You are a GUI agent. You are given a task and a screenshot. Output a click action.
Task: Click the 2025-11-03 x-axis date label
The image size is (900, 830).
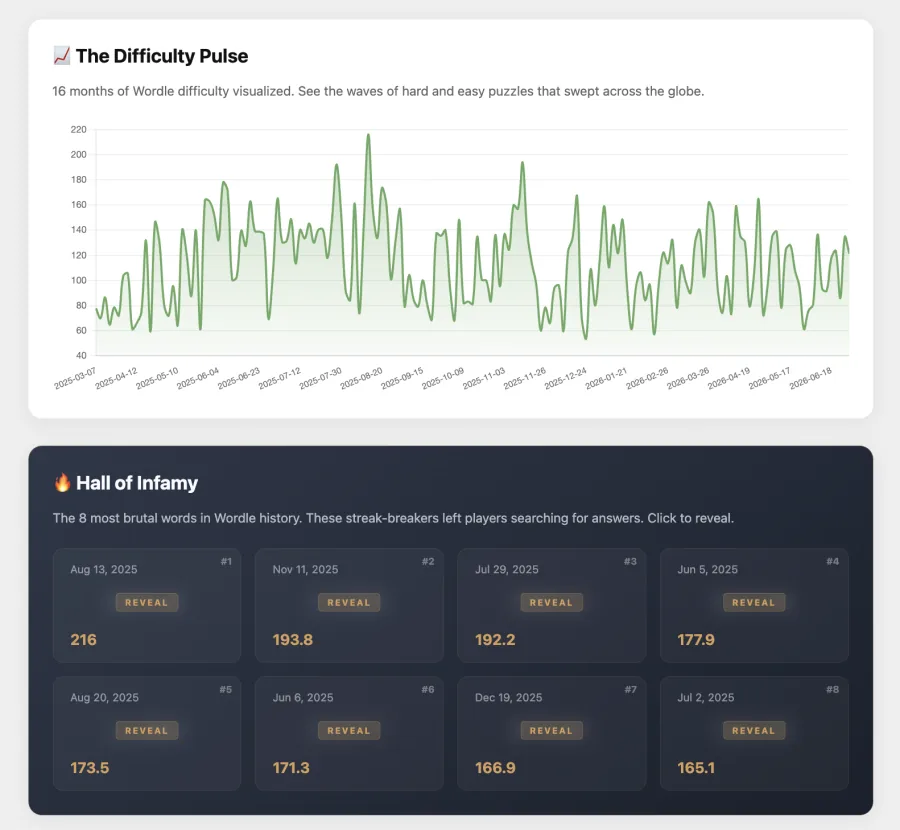click(484, 378)
